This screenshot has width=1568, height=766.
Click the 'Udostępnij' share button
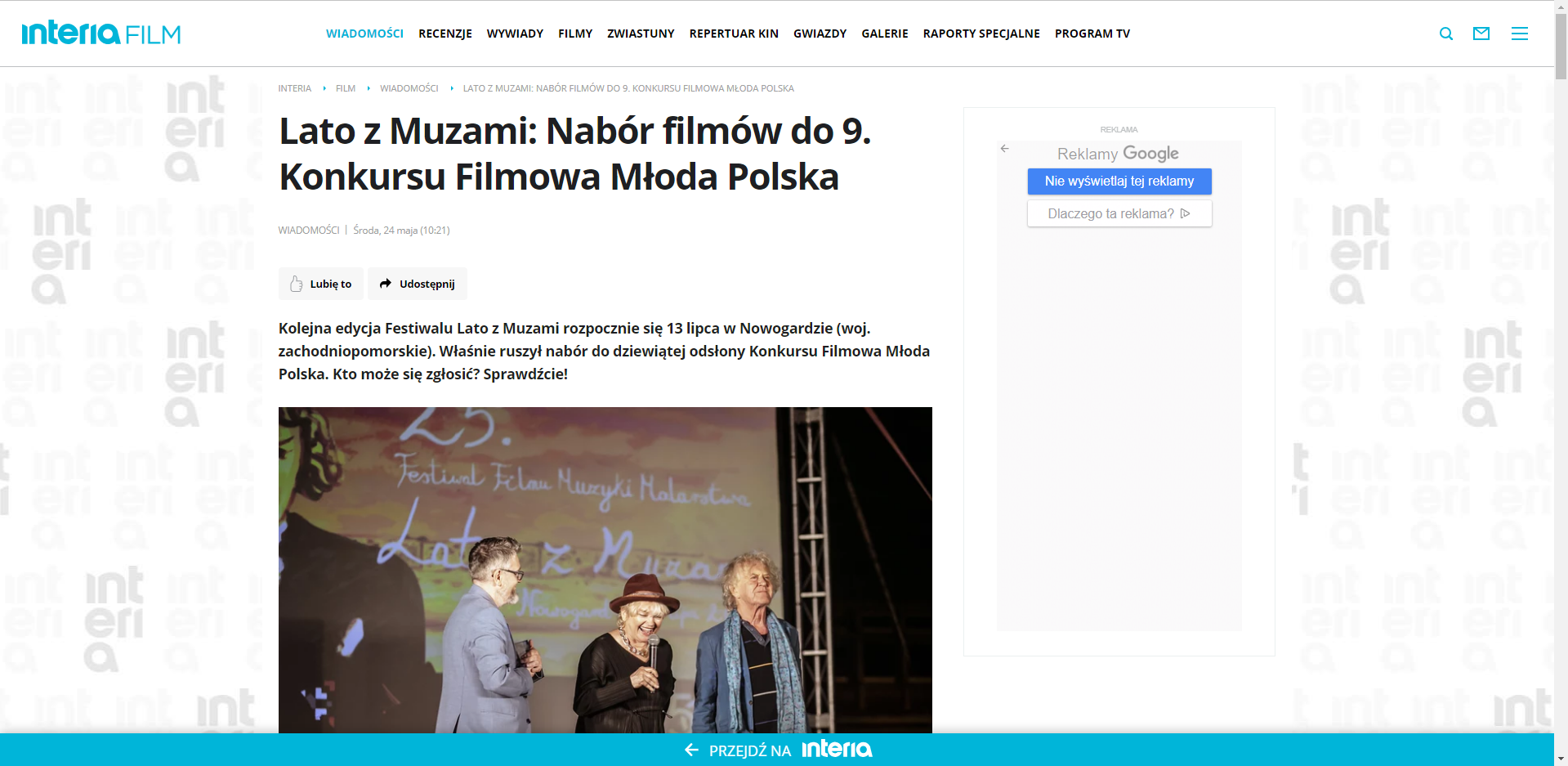[x=417, y=284]
